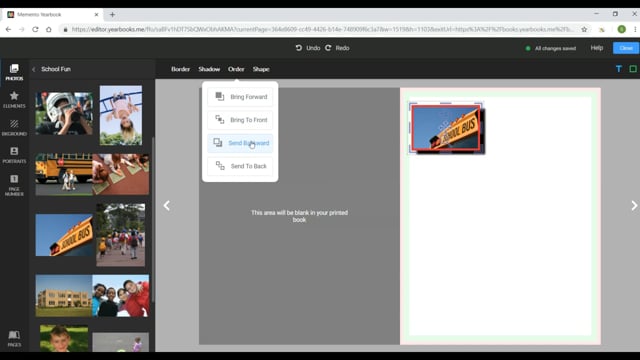Go to next page spread arrow
The height and width of the screenshot is (360, 640).
(x=633, y=205)
